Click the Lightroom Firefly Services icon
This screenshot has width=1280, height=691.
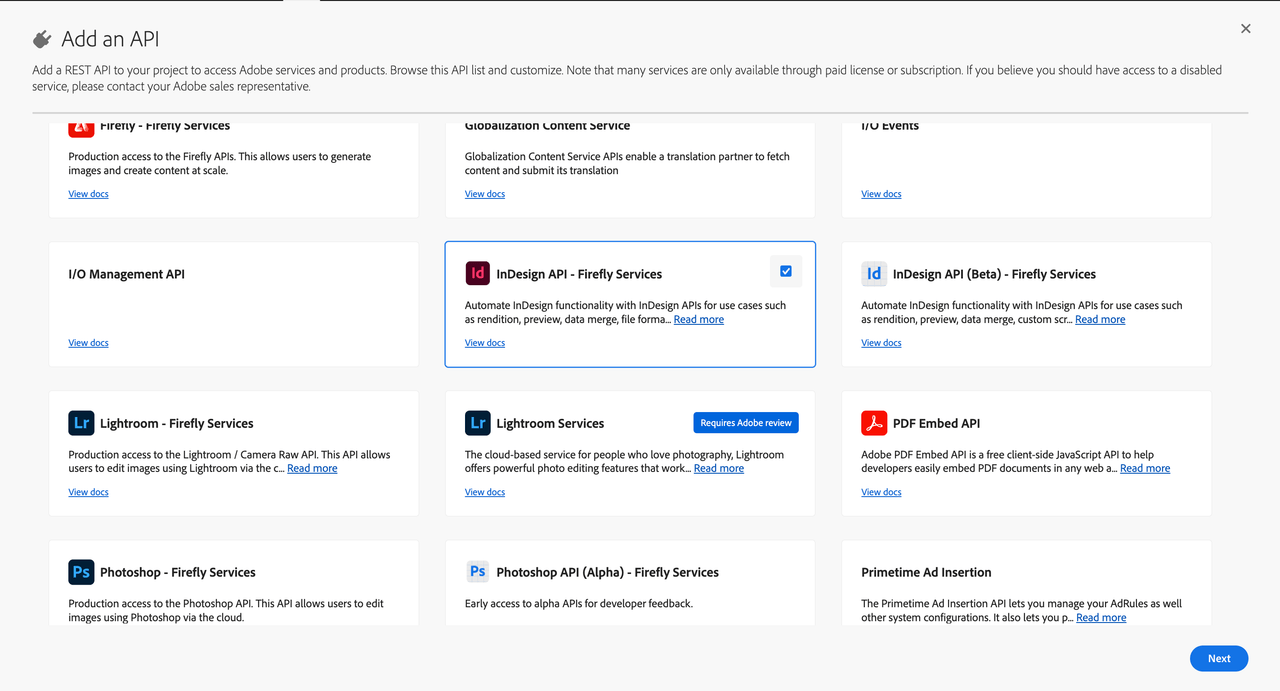tap(81, 423)
